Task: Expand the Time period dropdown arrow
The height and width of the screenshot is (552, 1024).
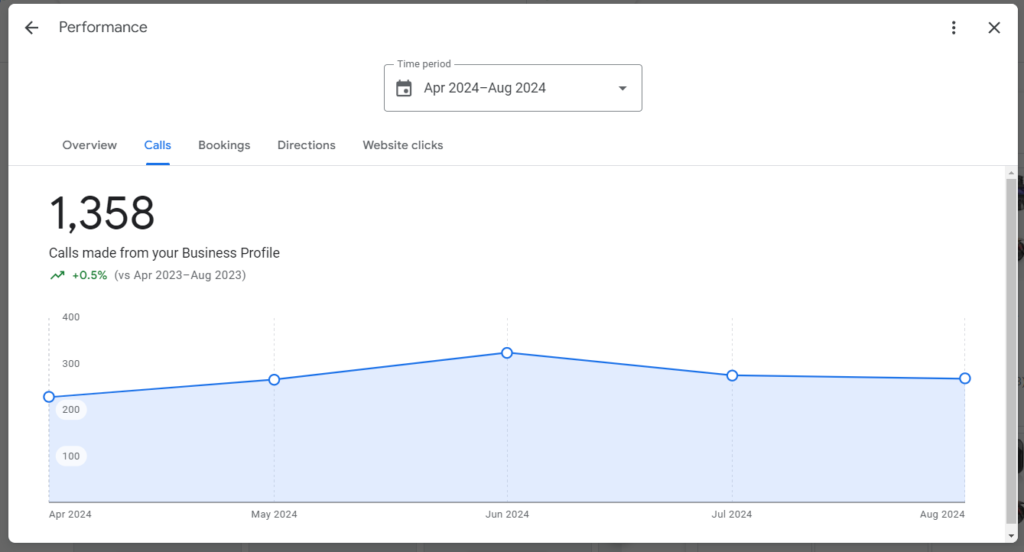Action: tap(622, 88)
